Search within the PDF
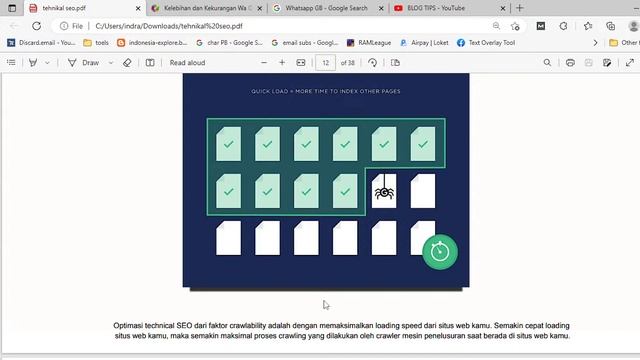640x360 pixels. (547, 62)
